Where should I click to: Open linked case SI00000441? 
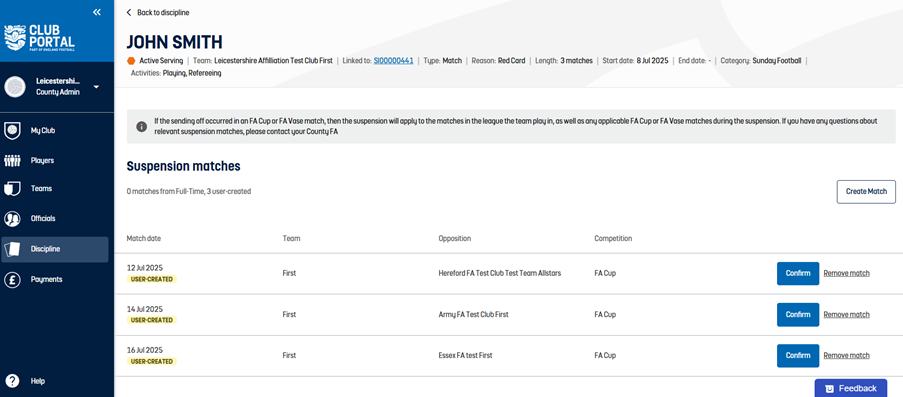[x=393, y=61]
